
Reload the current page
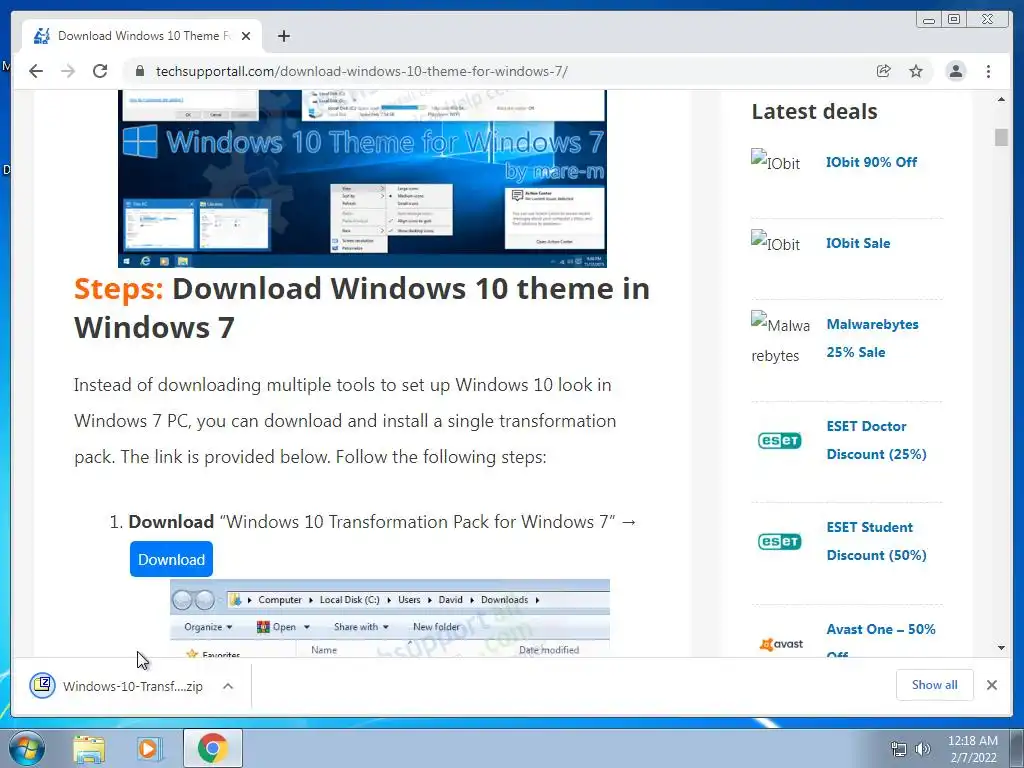pyautogui.click(x=100, y=71)
